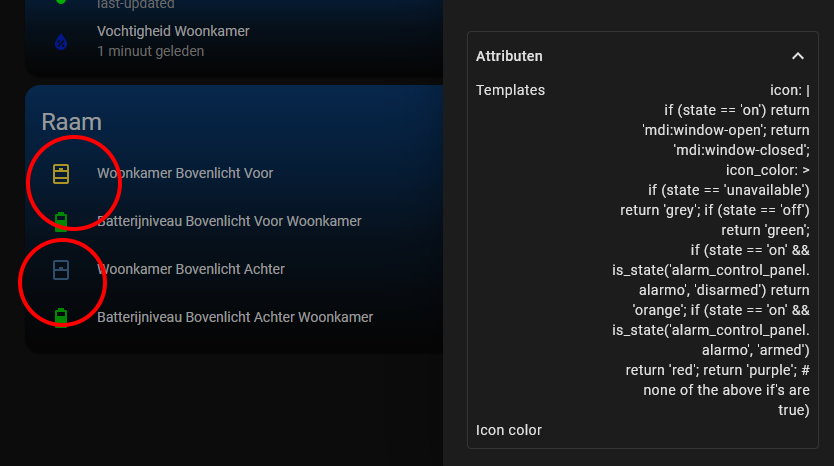Click the Templates attribute label
The image size is (834, 466).
coord(510,90)
